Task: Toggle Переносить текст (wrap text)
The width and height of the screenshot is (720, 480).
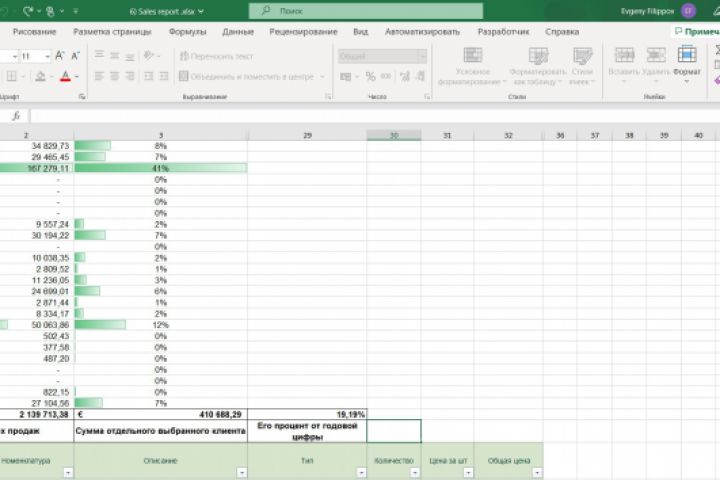Action: (216, 56)
